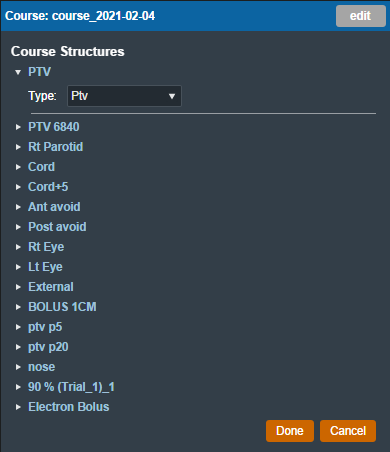Select the ptv p20 structure
Viewport: 390px width, 452px height.
coord(48,347)
